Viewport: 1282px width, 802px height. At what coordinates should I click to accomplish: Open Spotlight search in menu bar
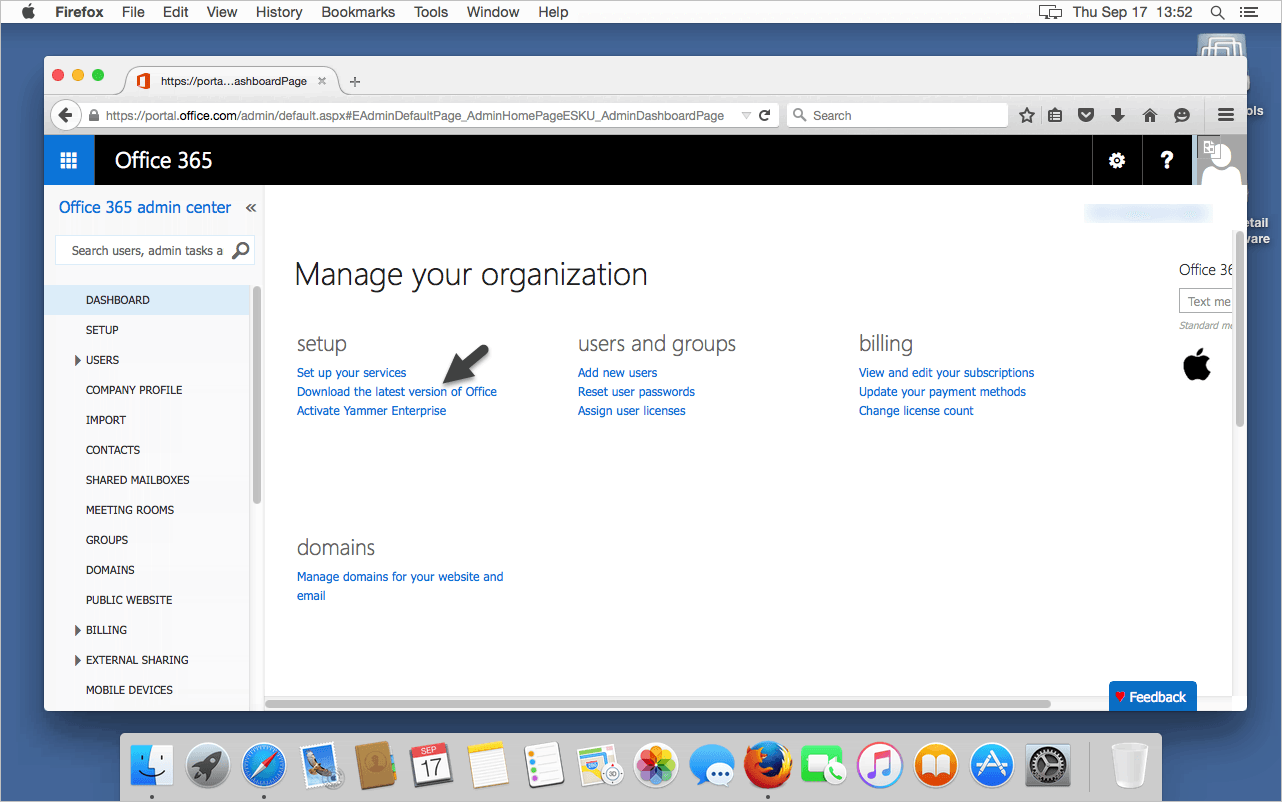pyautogui.click(x=1217, y=12)
